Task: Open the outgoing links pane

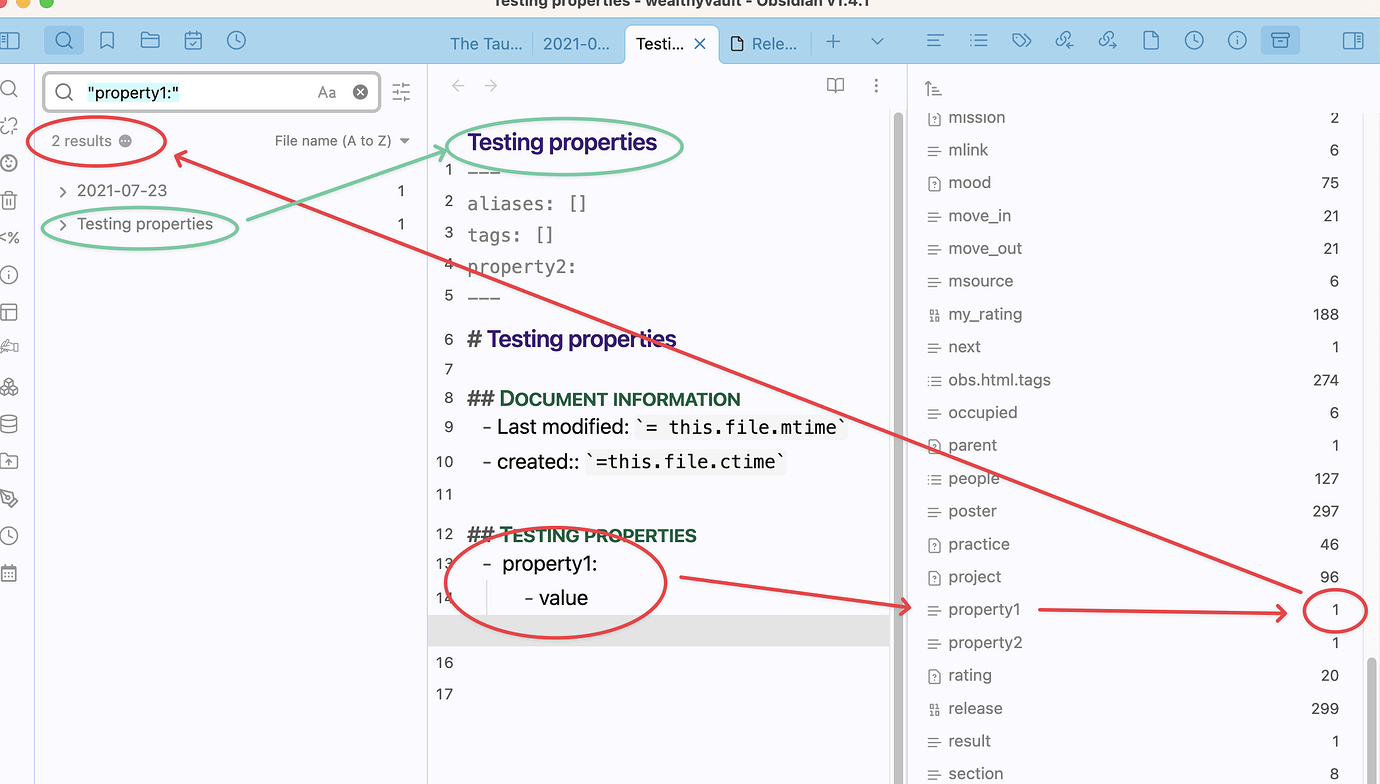Action: (x=1107, y=40)
